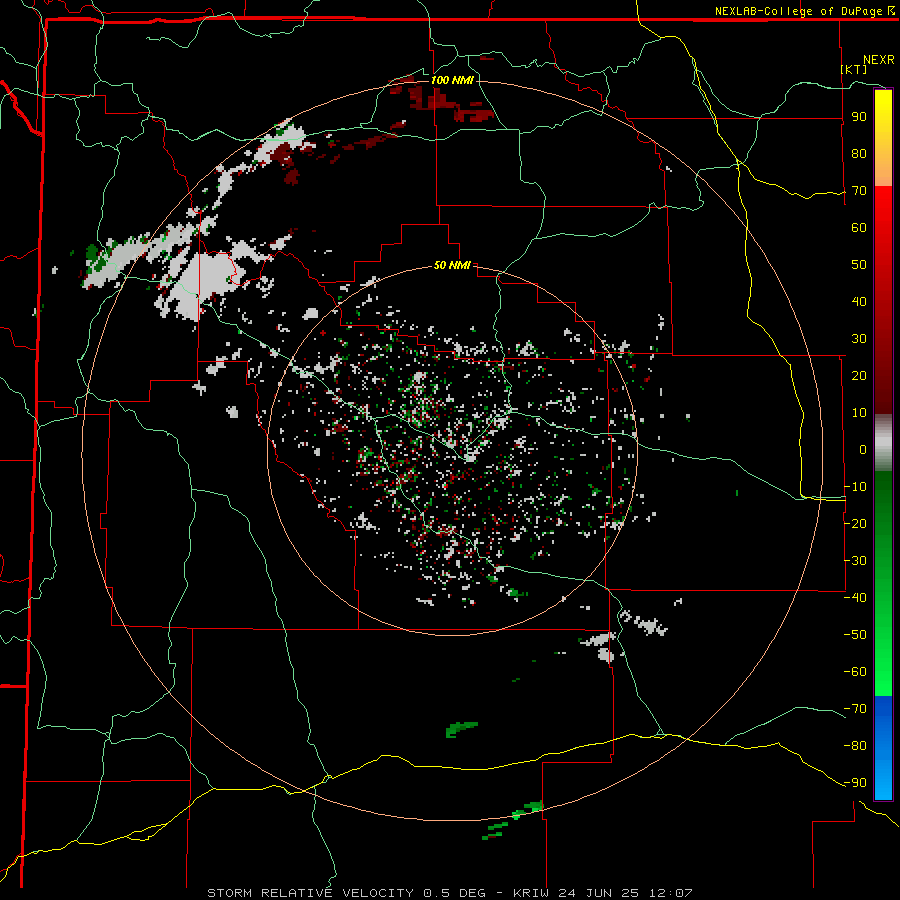Click the 10 value on velocity scale
The height and width of the screenshot is (900, 900).
[859, 413]
